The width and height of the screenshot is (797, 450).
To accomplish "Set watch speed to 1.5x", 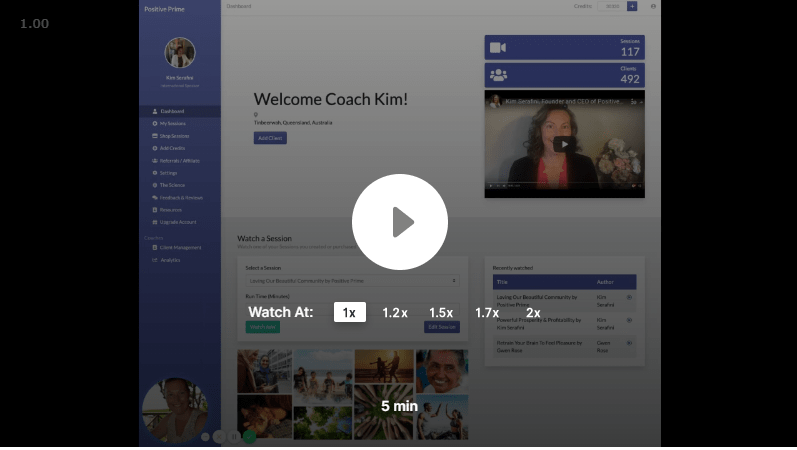I will 441,313.
